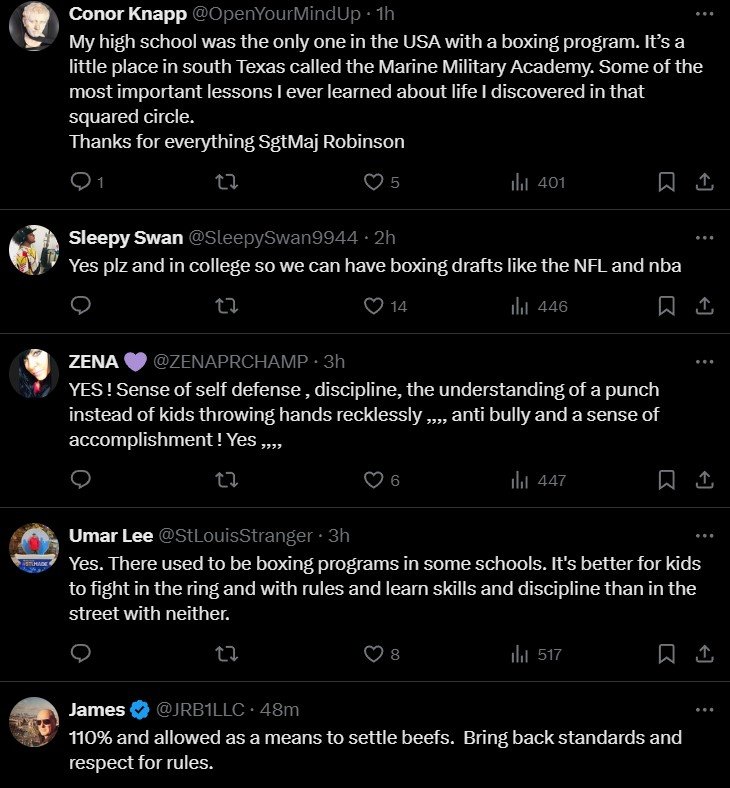Click James's profile avatar
The height and width of the screenshot is (788, 730).
point(34,722)
